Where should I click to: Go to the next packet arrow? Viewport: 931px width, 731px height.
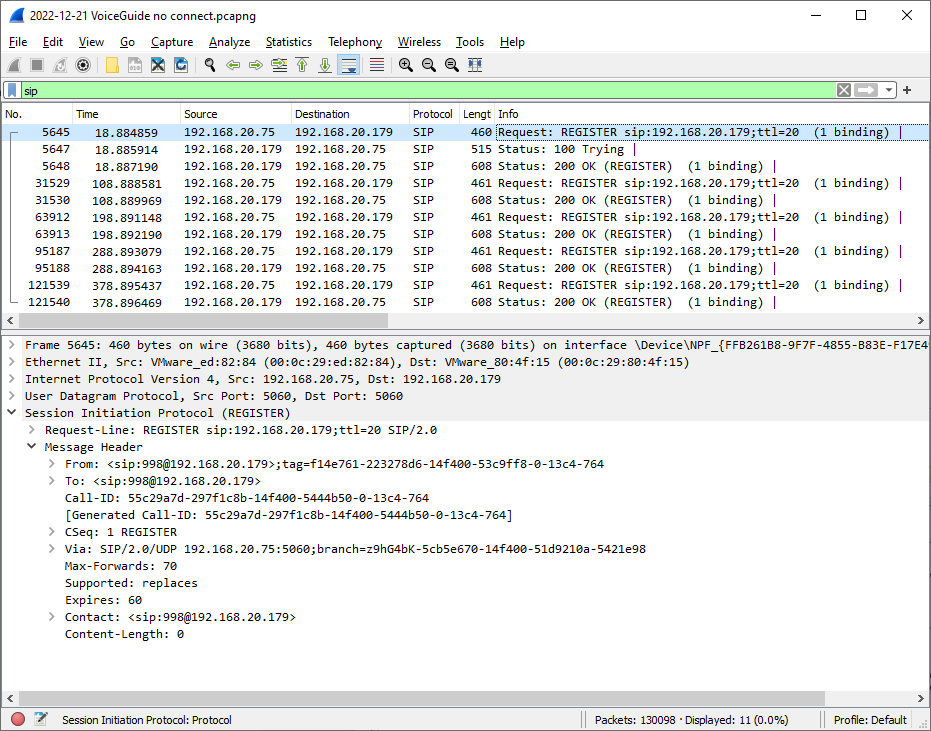(x=256, y=65)
